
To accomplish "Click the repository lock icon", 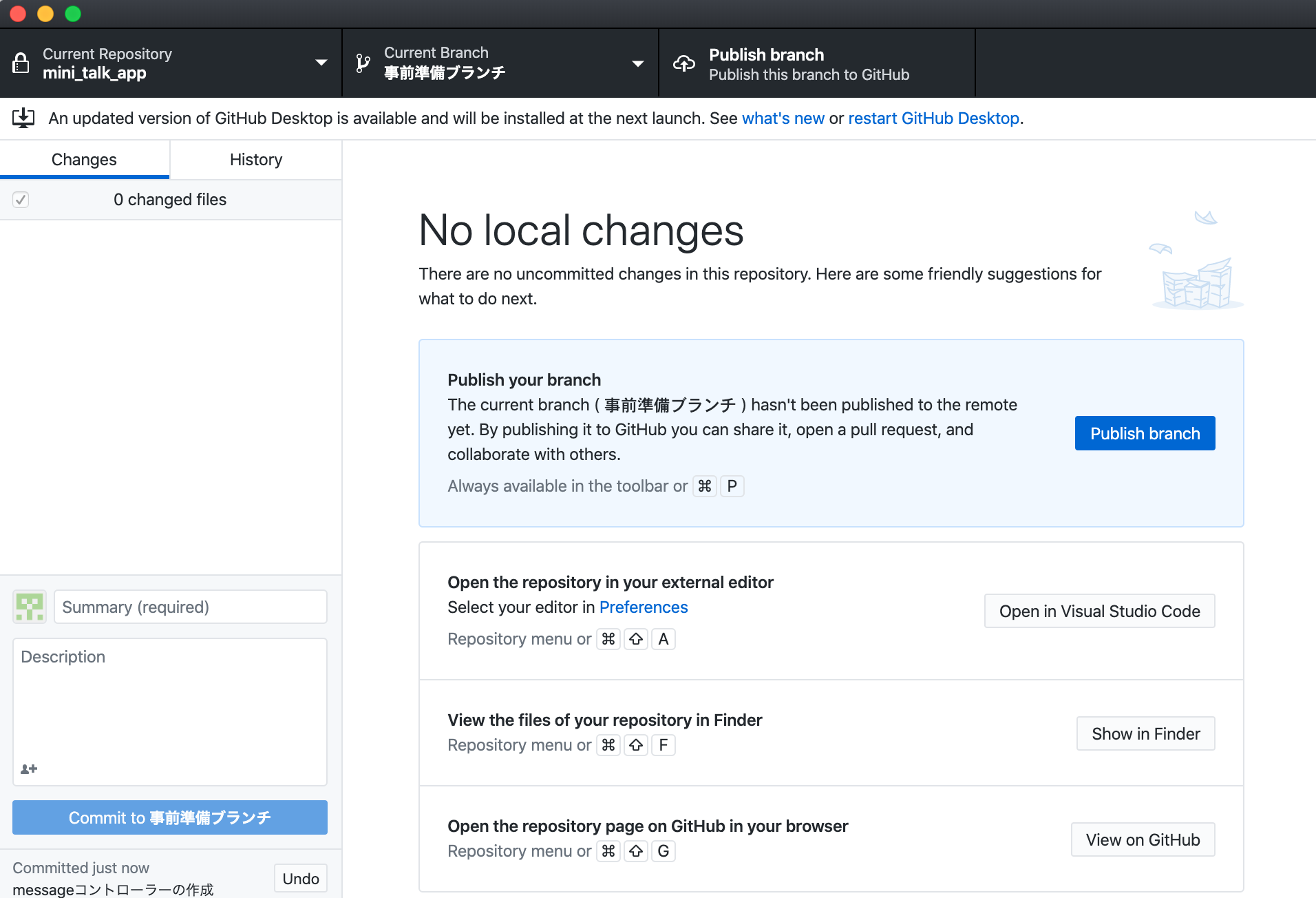I will [21, 63].
